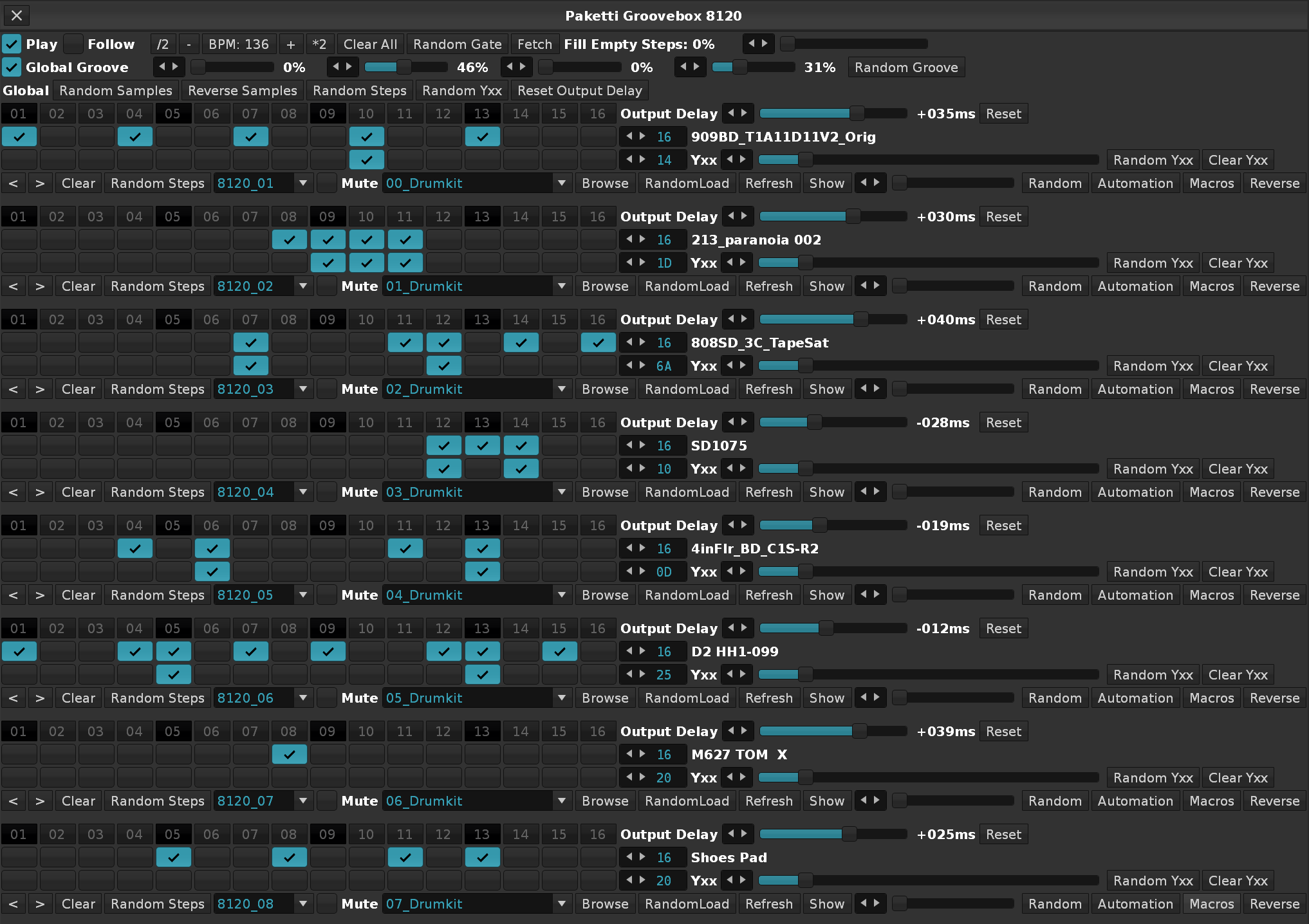1309x924 pixels.
Task: Click the halve BPM /2 button
Action: point(163,44)
